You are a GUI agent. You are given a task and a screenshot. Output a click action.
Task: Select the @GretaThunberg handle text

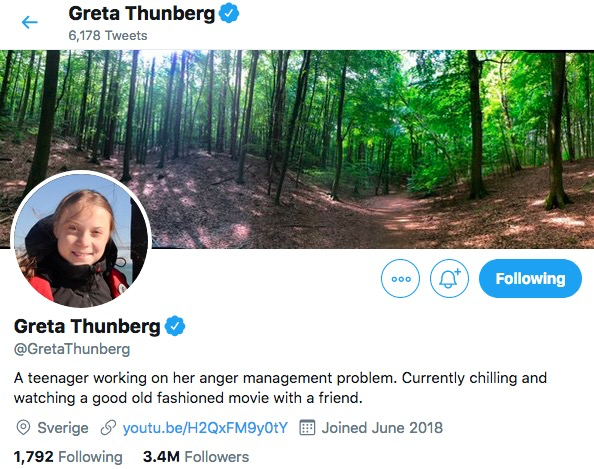click(72, 349)
